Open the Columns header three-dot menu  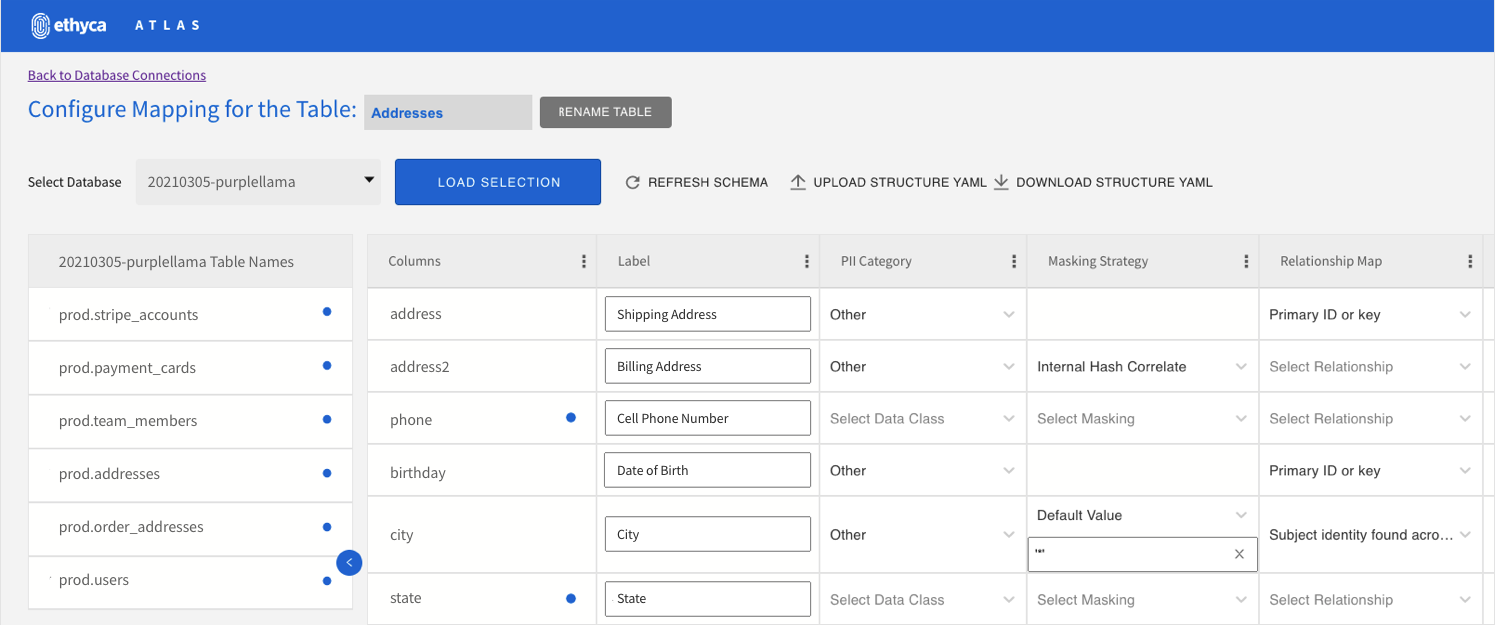pos(584,261)
